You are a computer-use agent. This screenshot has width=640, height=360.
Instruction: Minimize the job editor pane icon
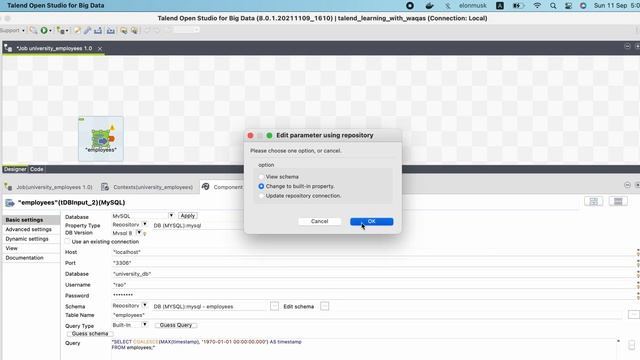[627, 47]
